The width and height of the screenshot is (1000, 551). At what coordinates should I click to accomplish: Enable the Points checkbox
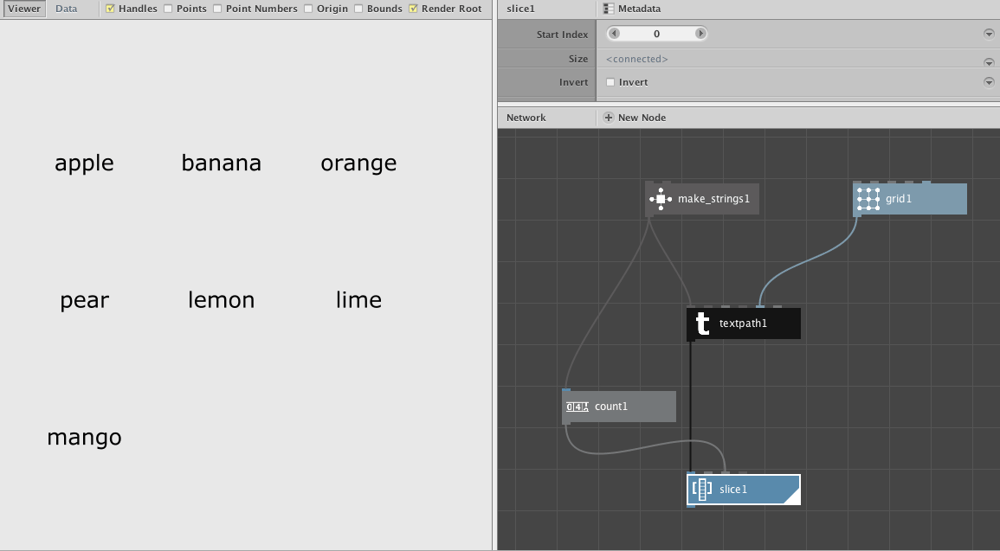pyautogui.click(x=168, y=9)
